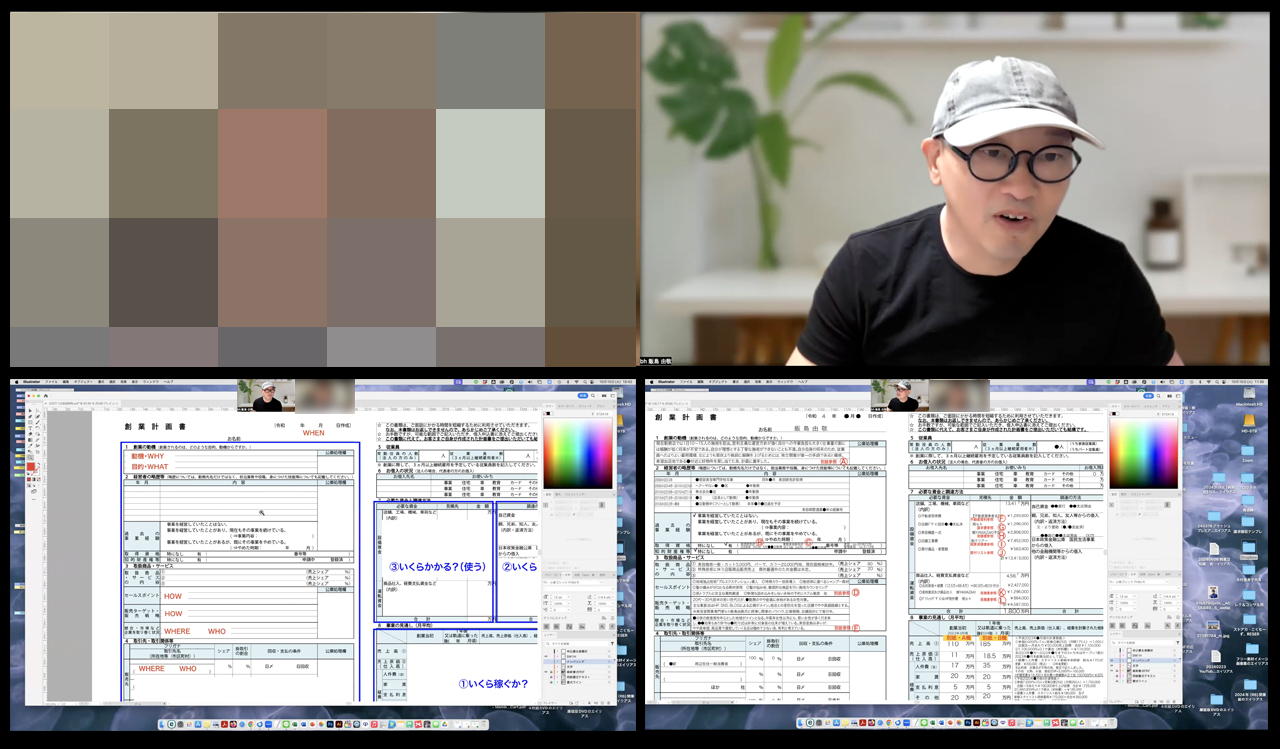Open ヘルプ menu in left Illustrator window
Viewport: 1280px width, 749px height.
tap(168, 382)
